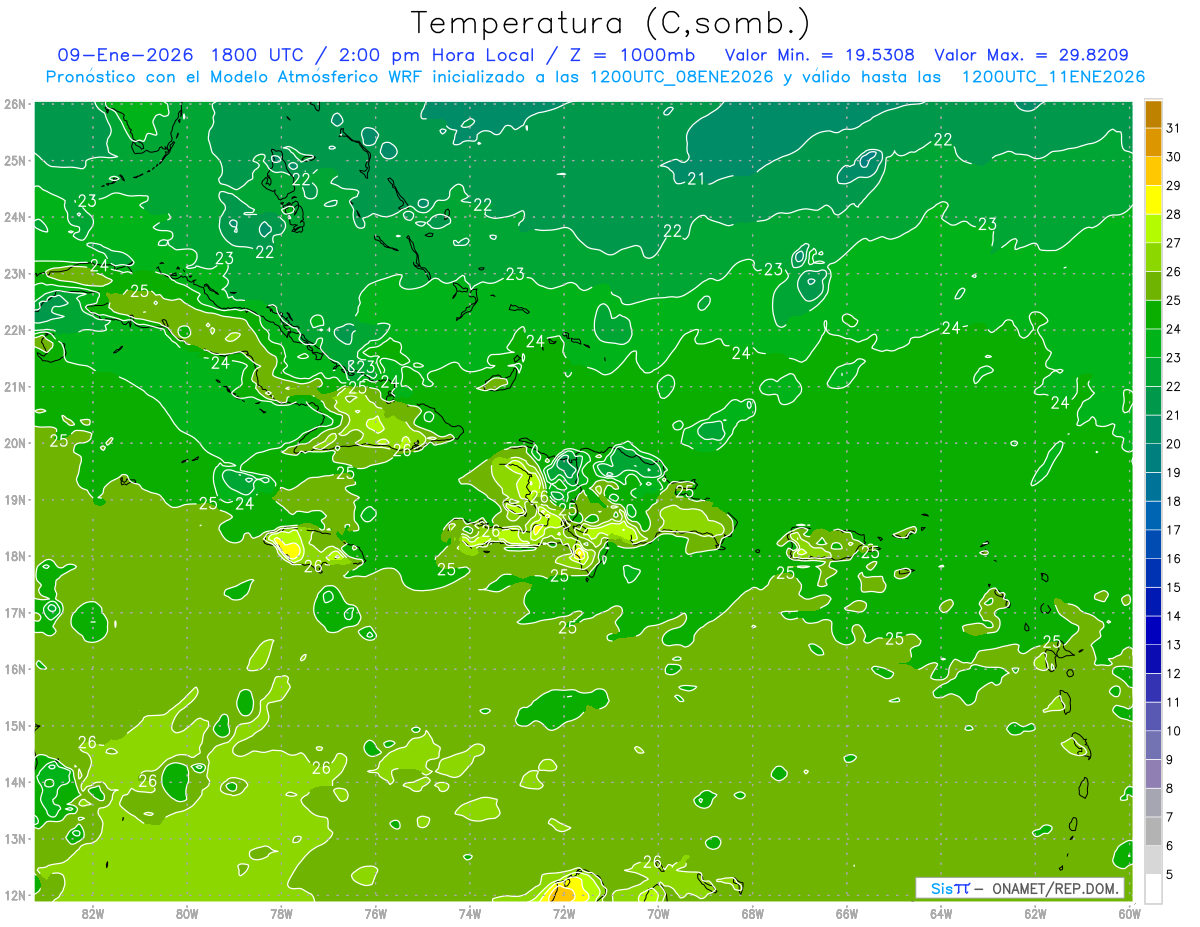This screenshot has height=927, width=1200.
Task: Click the 20N latitude axis label
Action: tap(15, 443)
